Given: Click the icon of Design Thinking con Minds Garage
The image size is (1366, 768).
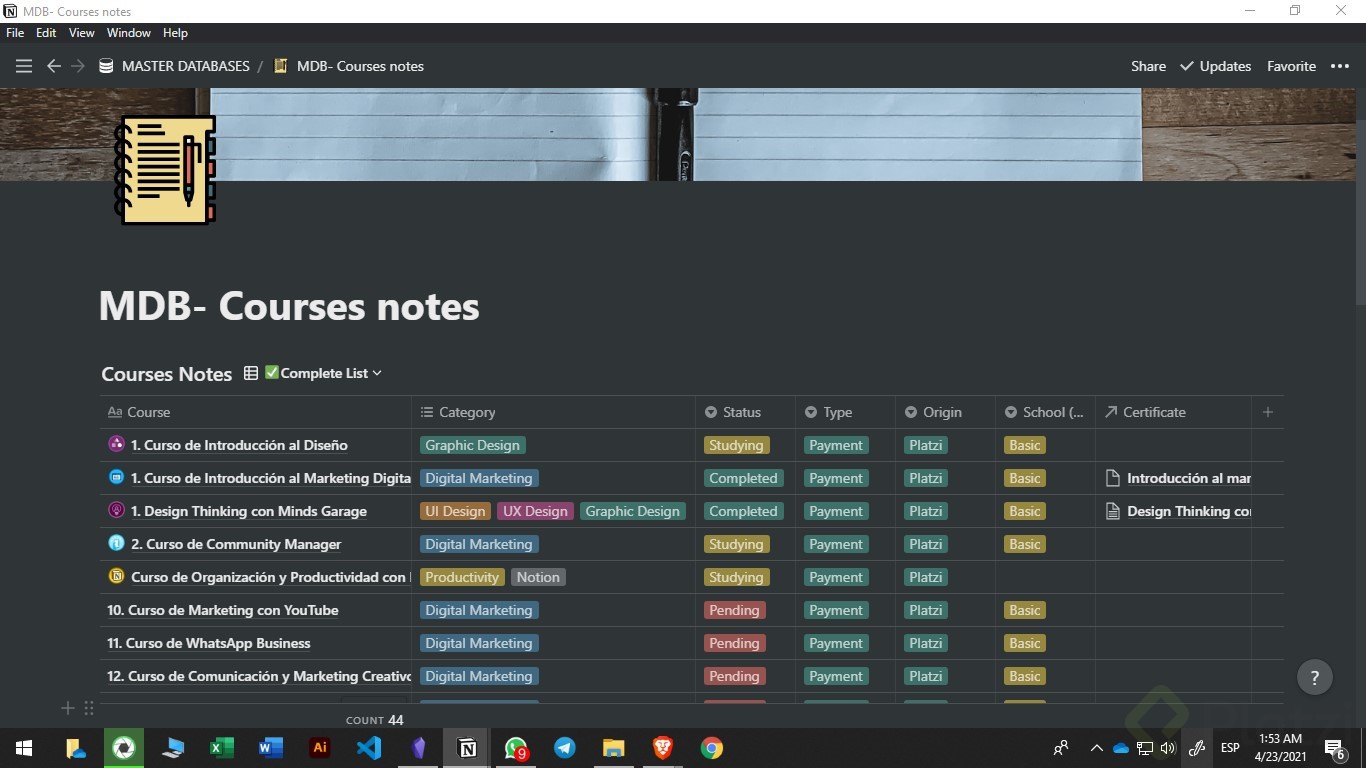Looking at the screenshot, I should (x=116, y=510).
